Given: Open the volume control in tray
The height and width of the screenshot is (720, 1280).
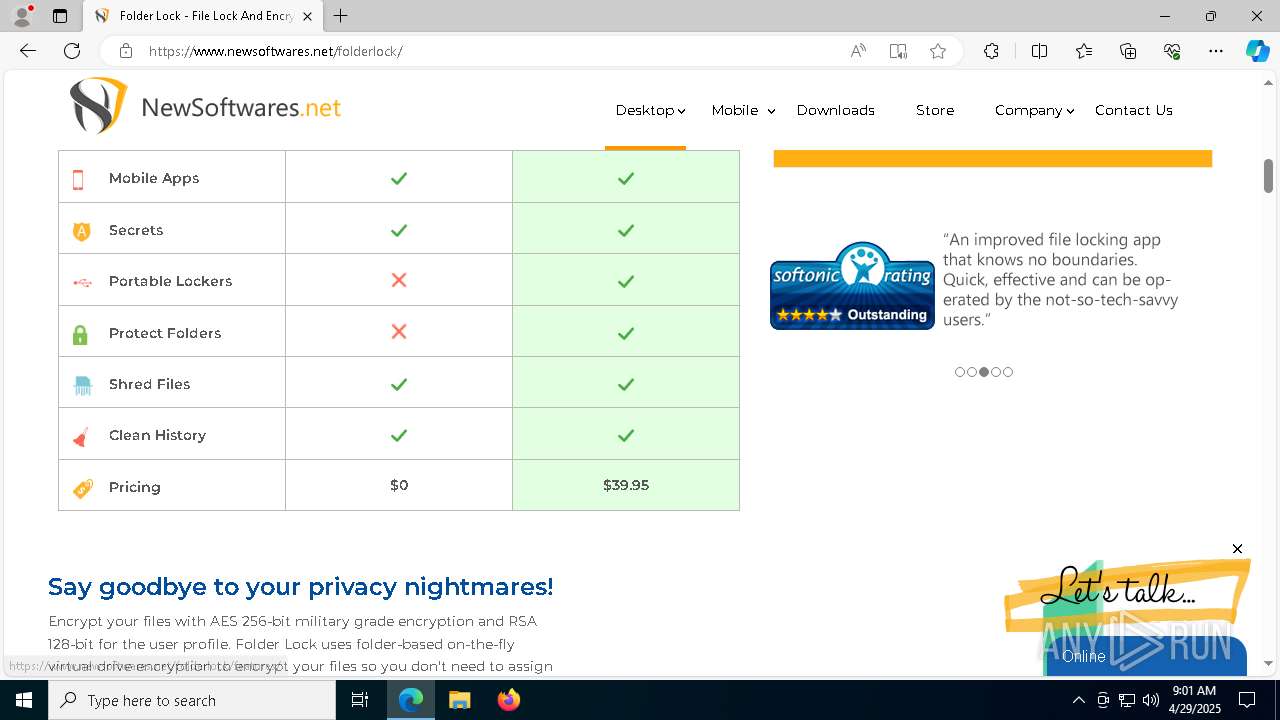Looking at the screenshot, I should click(x=1151, y=700).
